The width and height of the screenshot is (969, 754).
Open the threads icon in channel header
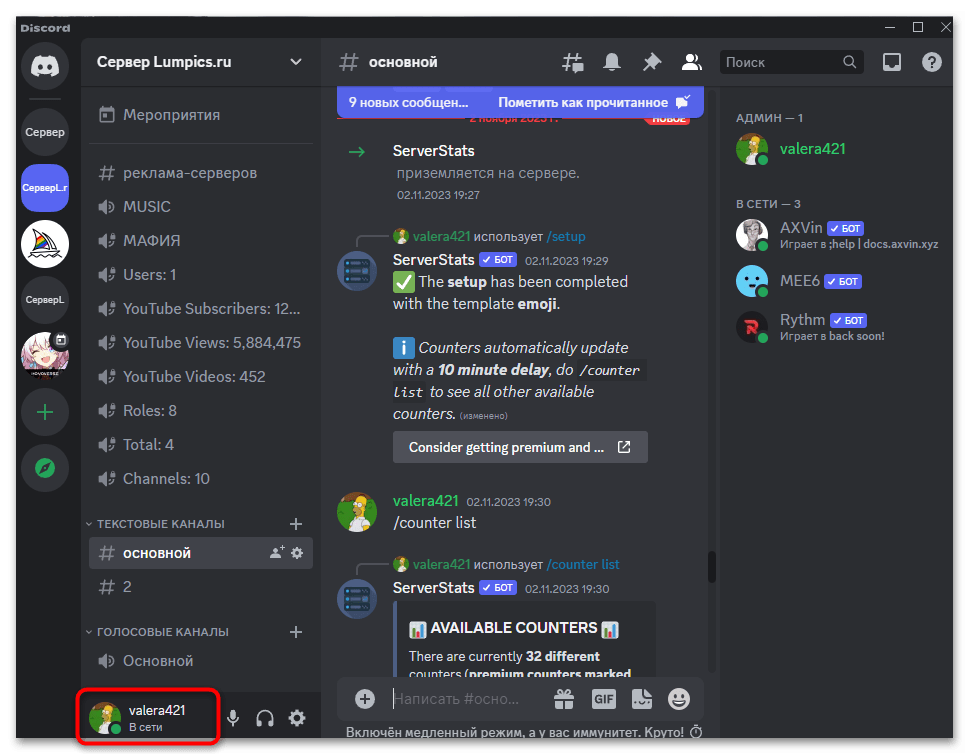[572, 61]
